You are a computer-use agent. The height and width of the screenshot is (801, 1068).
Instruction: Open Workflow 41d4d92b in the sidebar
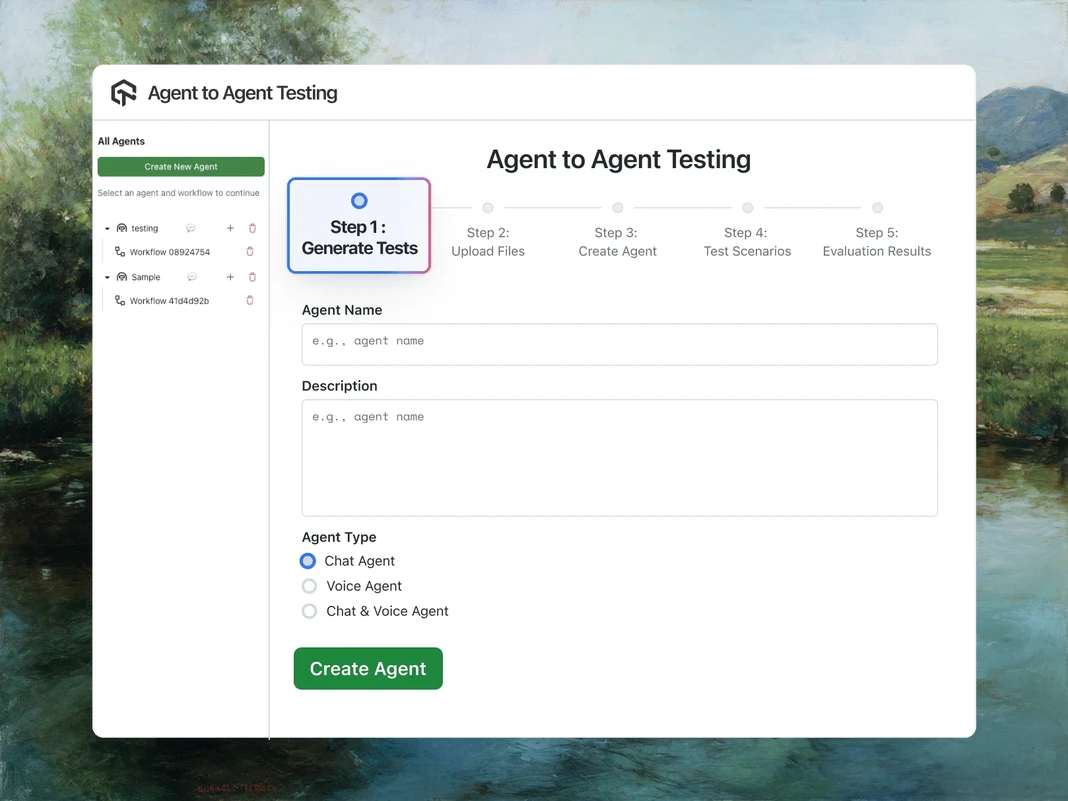170,301
